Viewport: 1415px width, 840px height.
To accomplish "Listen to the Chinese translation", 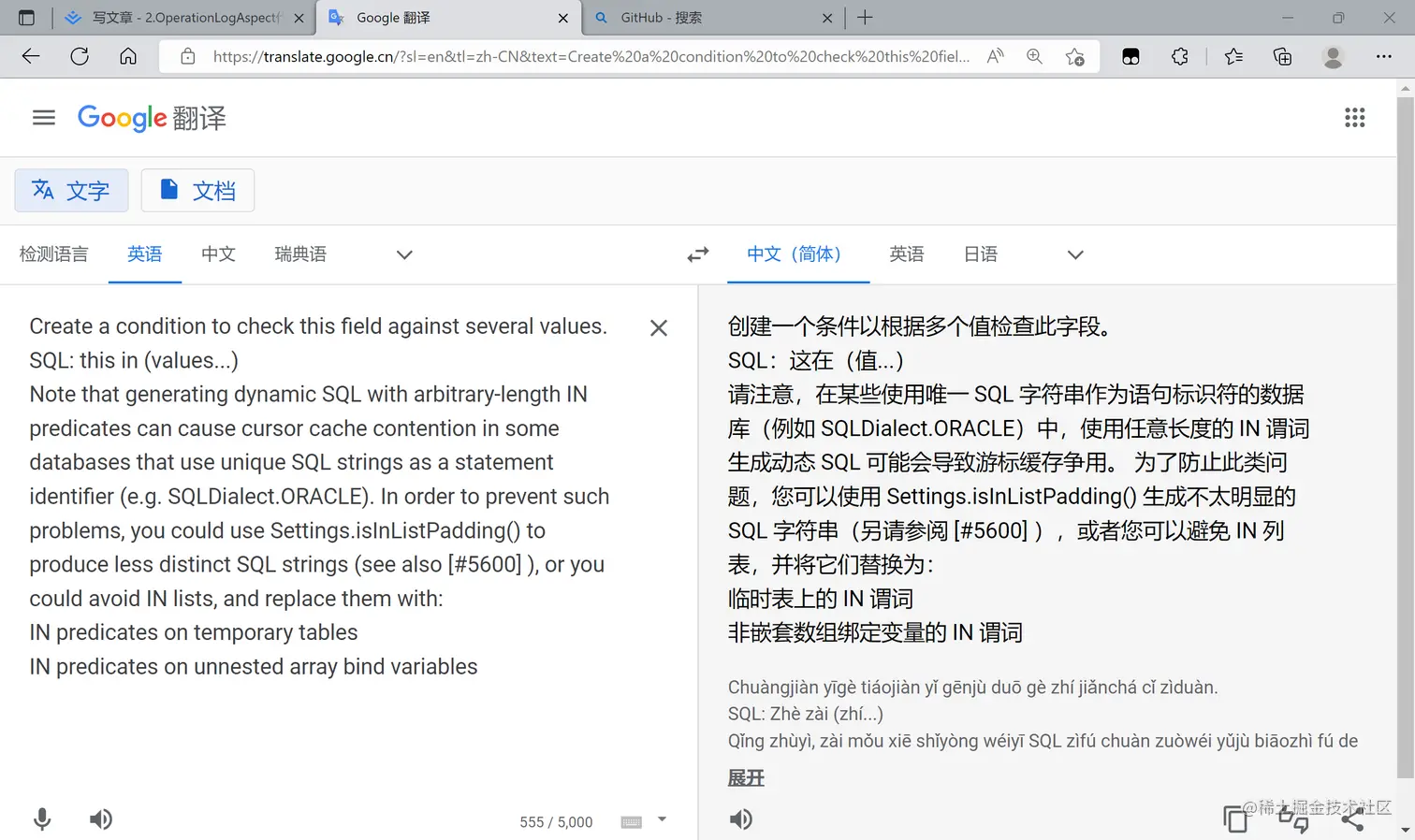I will [x=741, y=819].
